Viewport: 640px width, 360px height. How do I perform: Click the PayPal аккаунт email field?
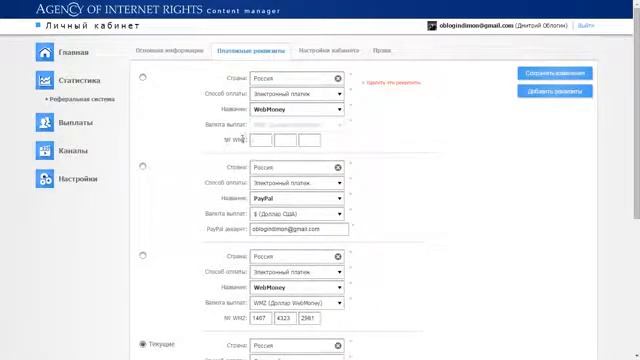(x=299, y=229)
